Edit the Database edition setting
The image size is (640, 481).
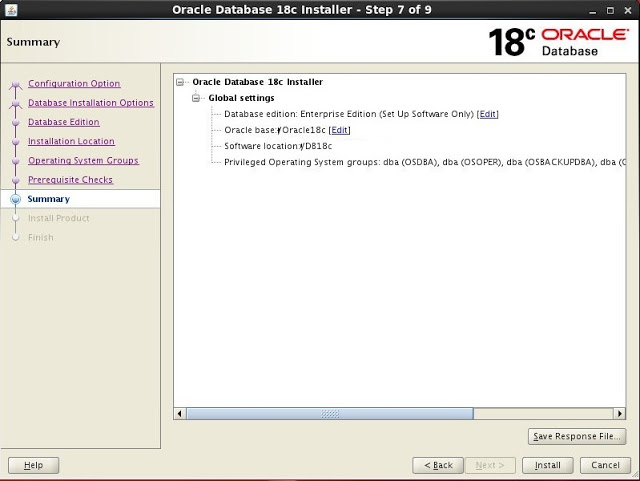coord(487,114)
